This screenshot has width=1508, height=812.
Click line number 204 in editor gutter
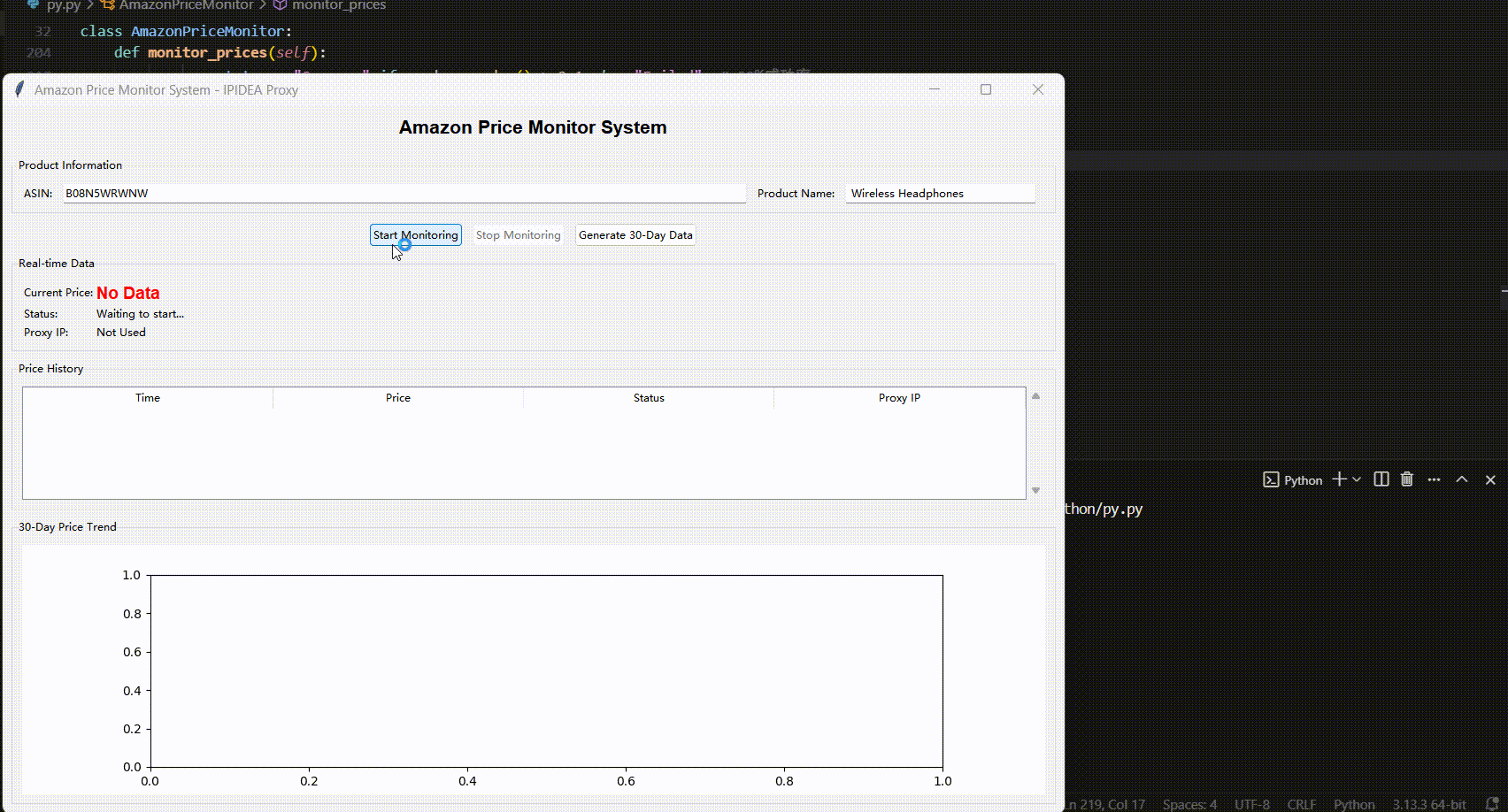coord(39,52)
